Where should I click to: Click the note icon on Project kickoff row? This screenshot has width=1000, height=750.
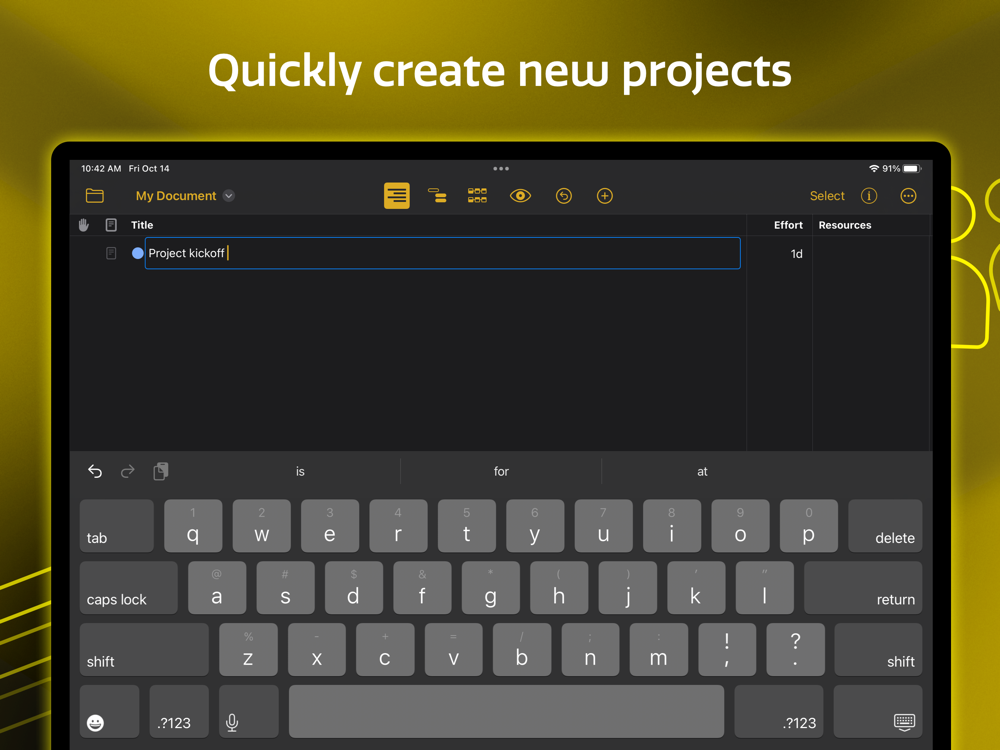coord(111,253)
